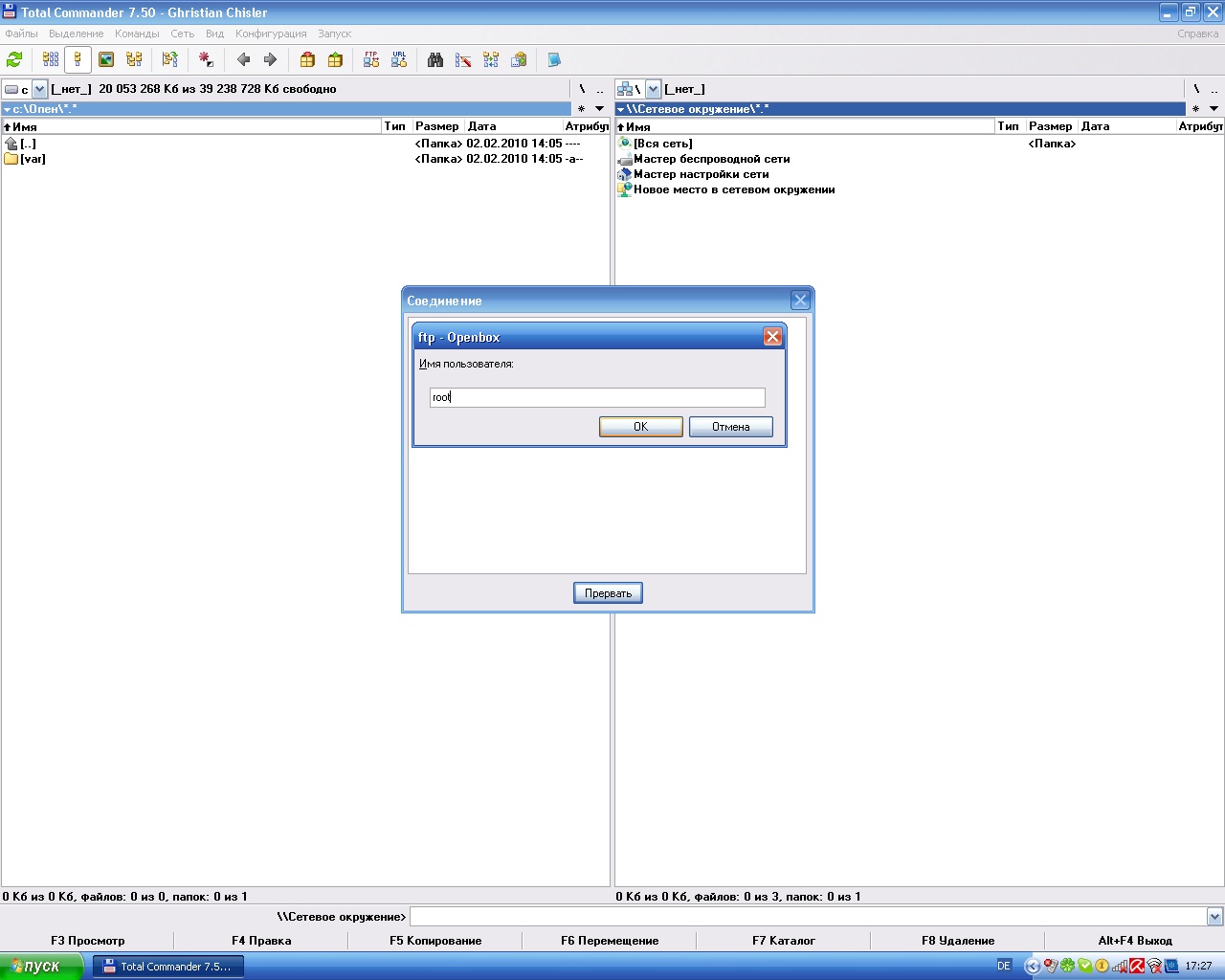Screen dimensions: 1225x980
Task: Open the Файлы menu
Action: coord(22,33)
